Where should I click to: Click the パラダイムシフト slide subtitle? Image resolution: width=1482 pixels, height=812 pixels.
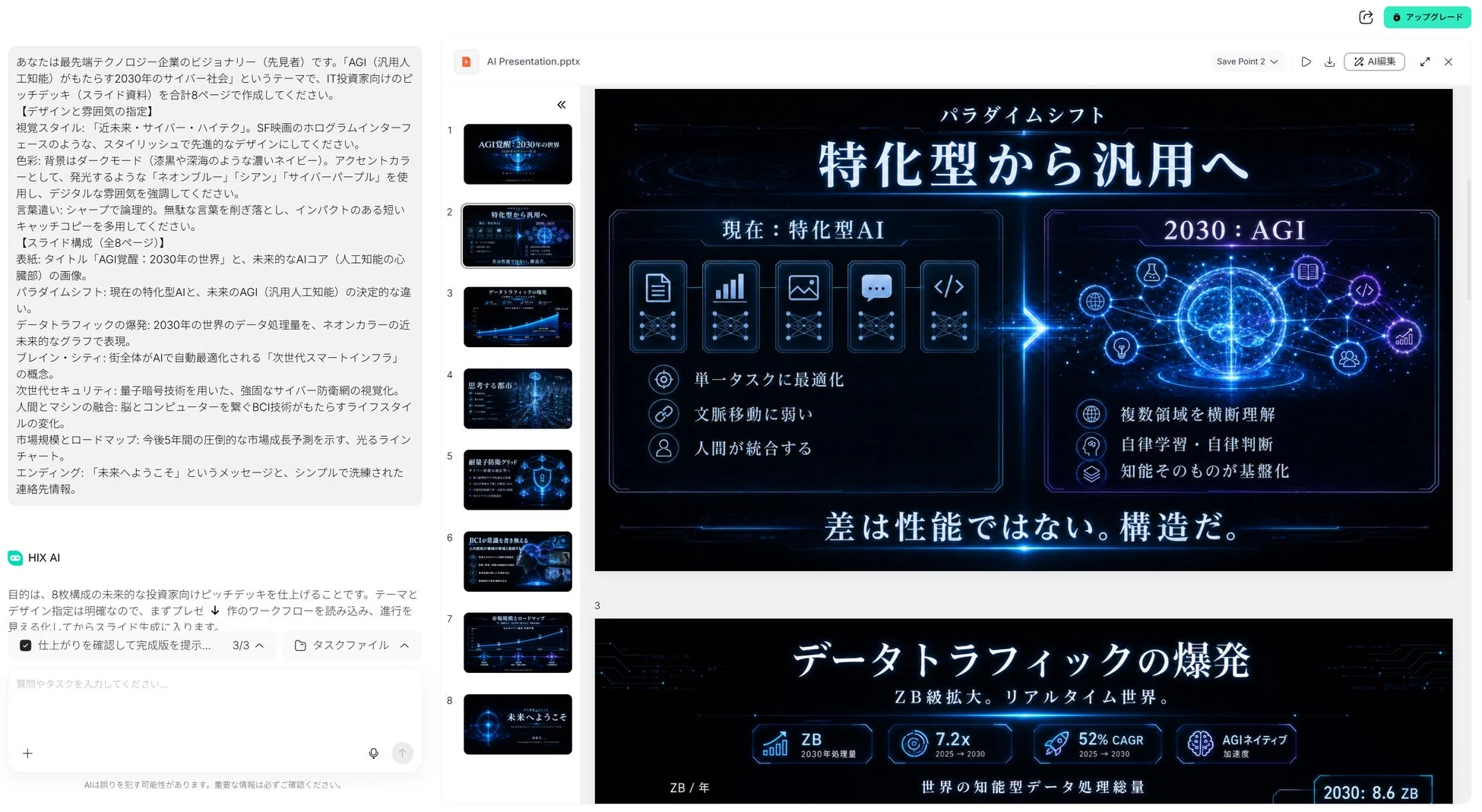click(x=1023, y=115)
